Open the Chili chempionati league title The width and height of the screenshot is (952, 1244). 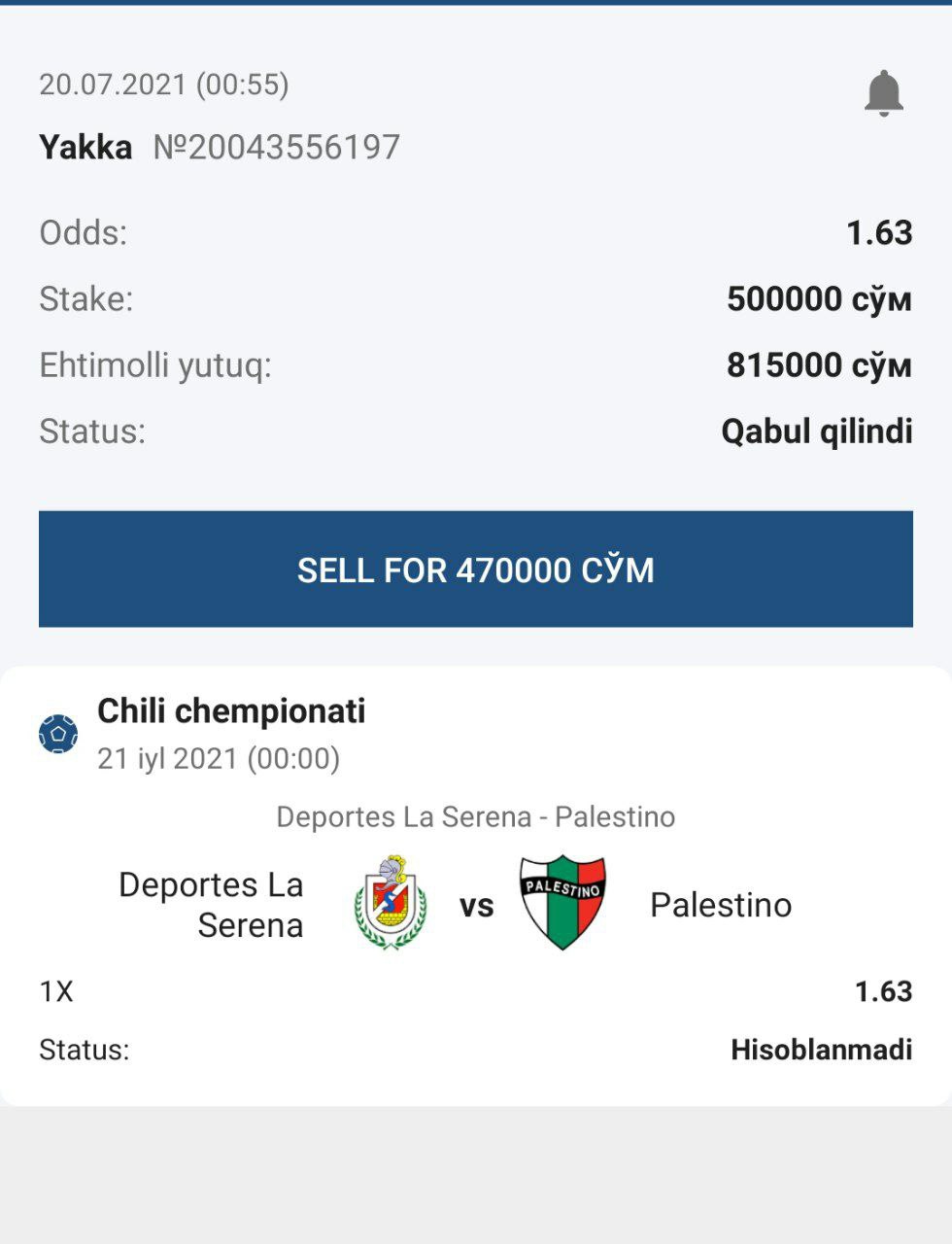[231, 710]
